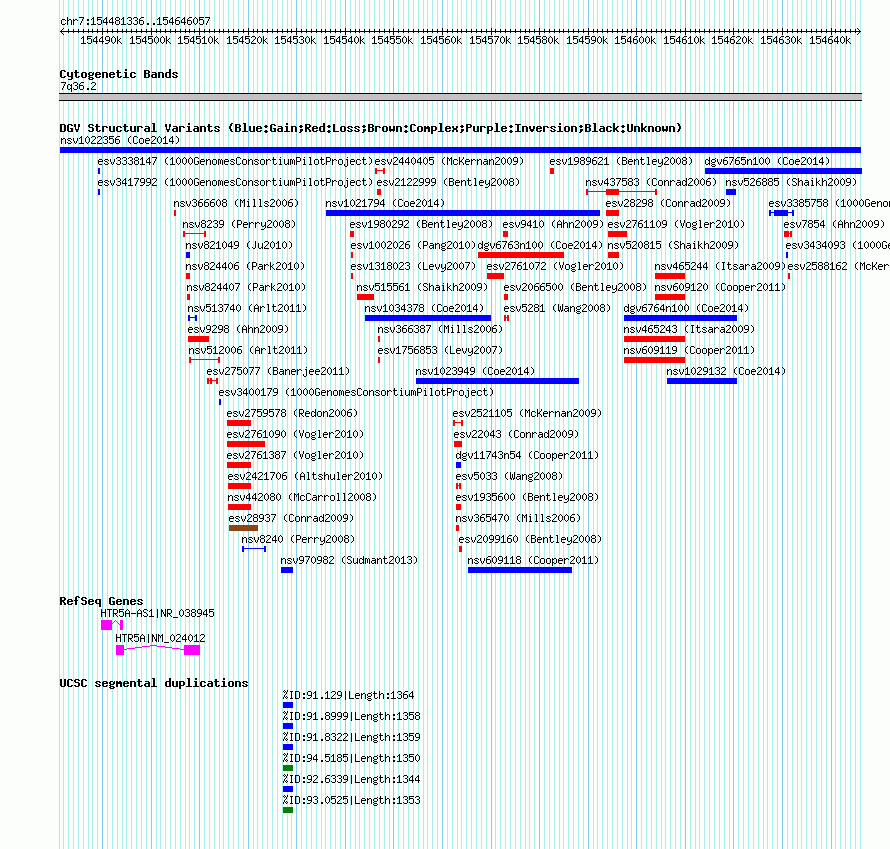Click the nsv8239 (Perry2008) red span glyph
Screen dimensions: 890x849
tap(194, 234)
